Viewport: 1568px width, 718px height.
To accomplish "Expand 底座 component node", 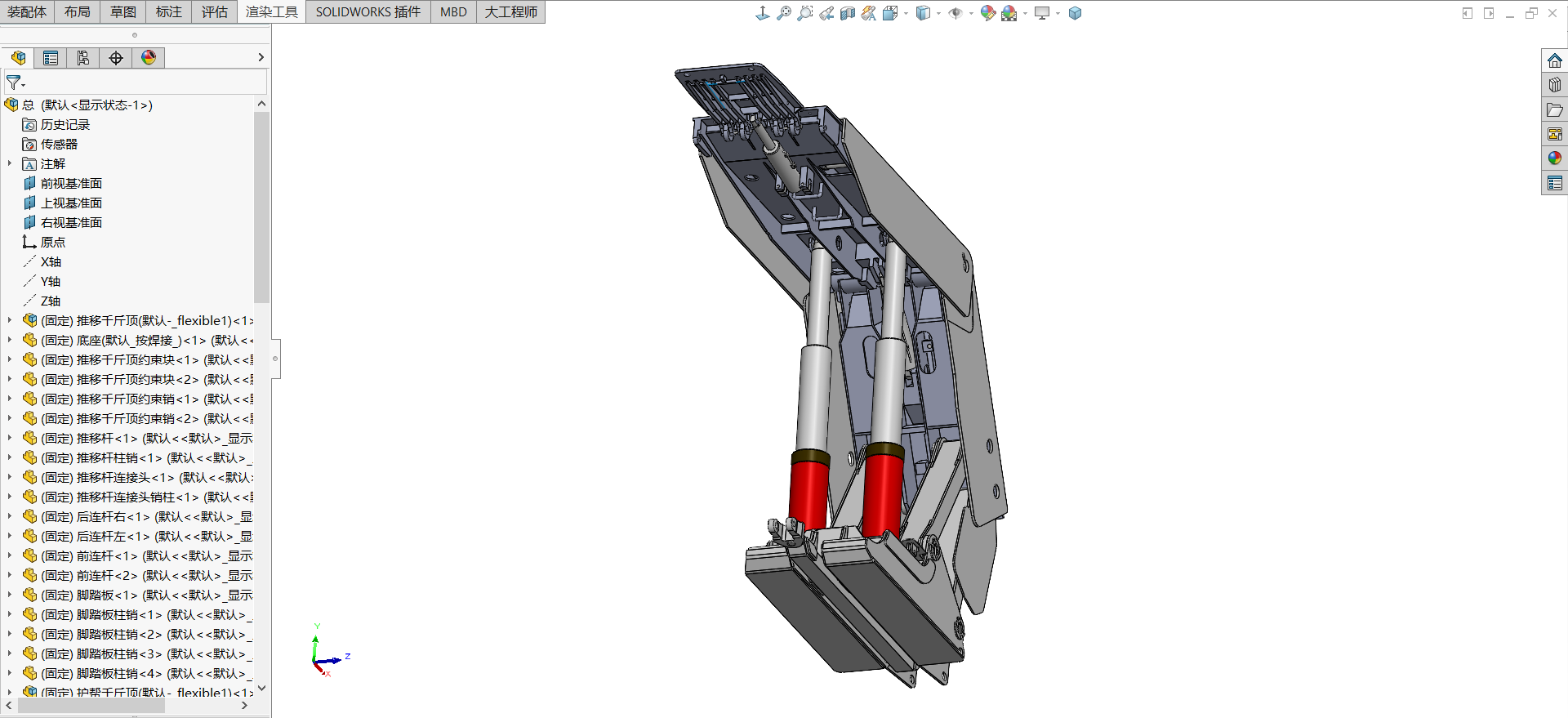I will tap(10, 340).
